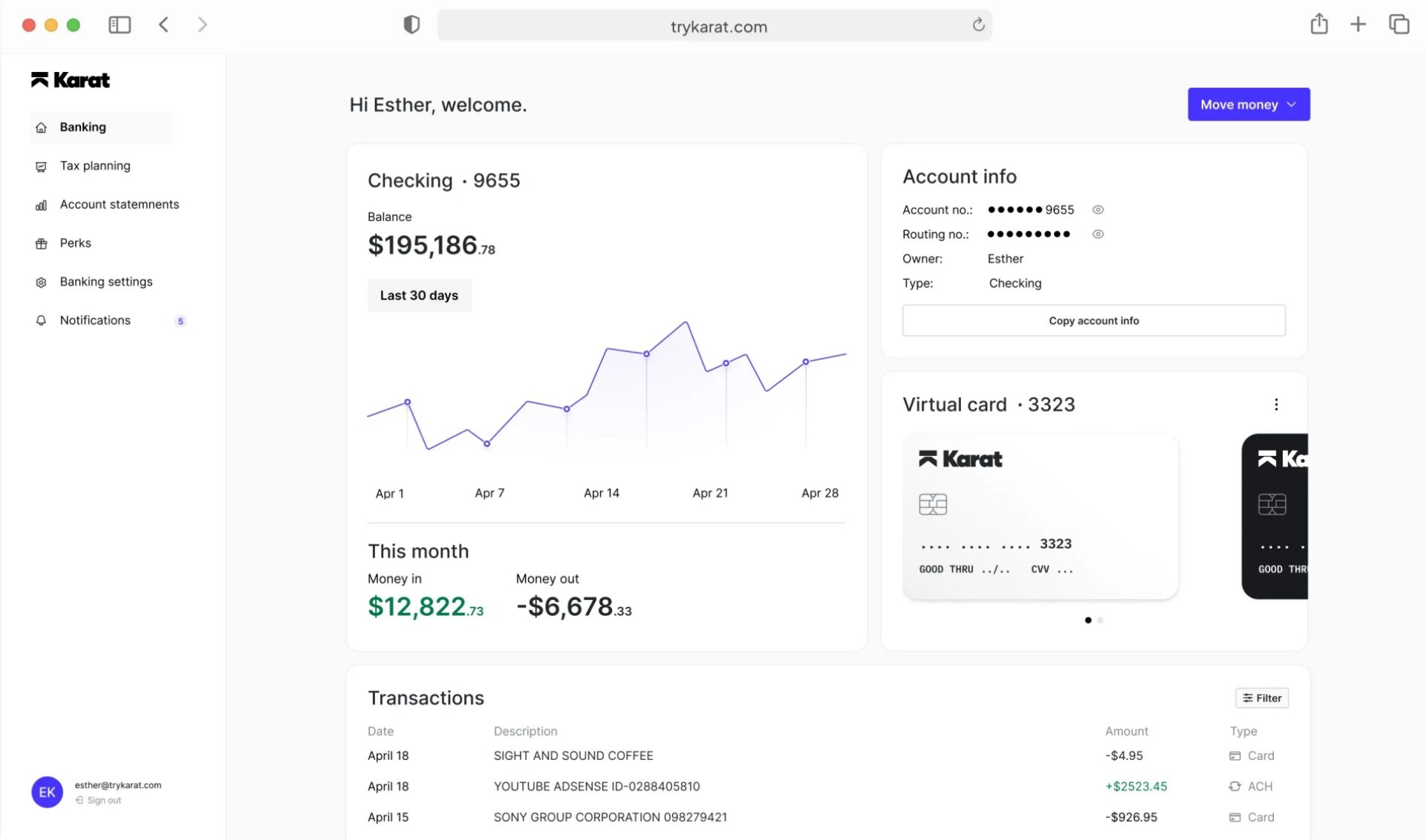The image size is (1426, 840).
Task: Open Tax planning section
Action: coord(94,166)
